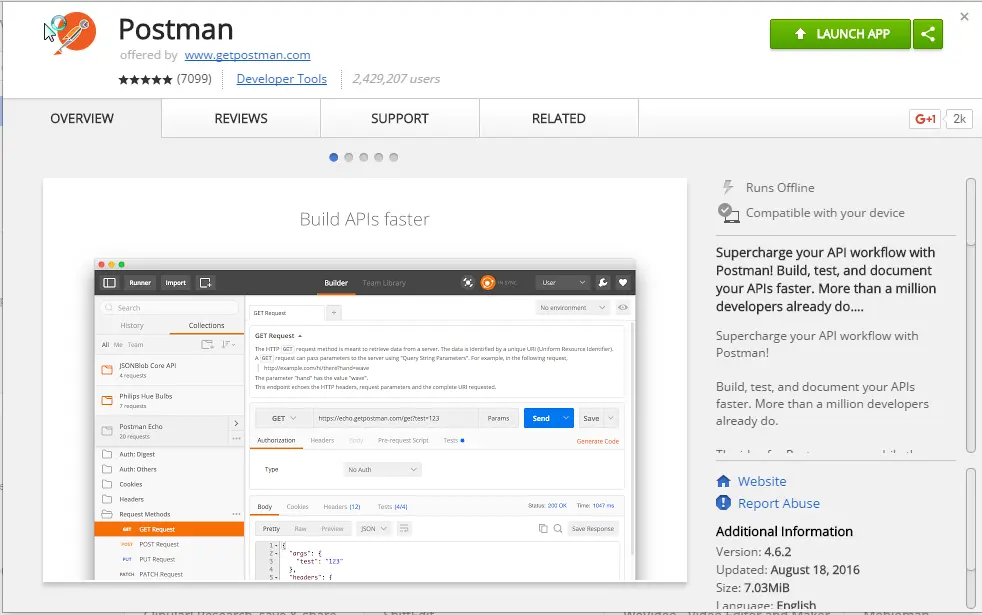
Task: Open the Developer Tools category link
Action: pos(282,79)
